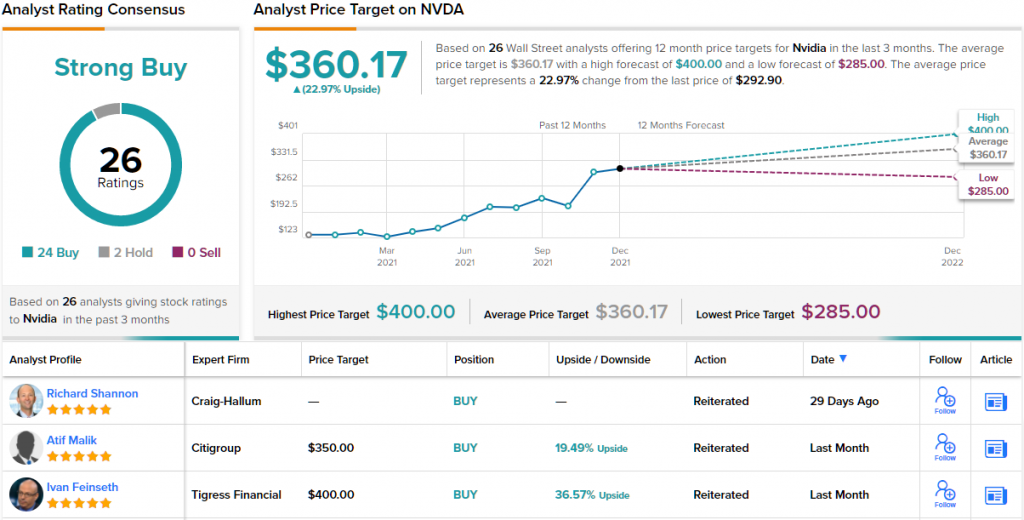
Task: Click the gray 2 Hold legend swatch
Action: point(104,253)
